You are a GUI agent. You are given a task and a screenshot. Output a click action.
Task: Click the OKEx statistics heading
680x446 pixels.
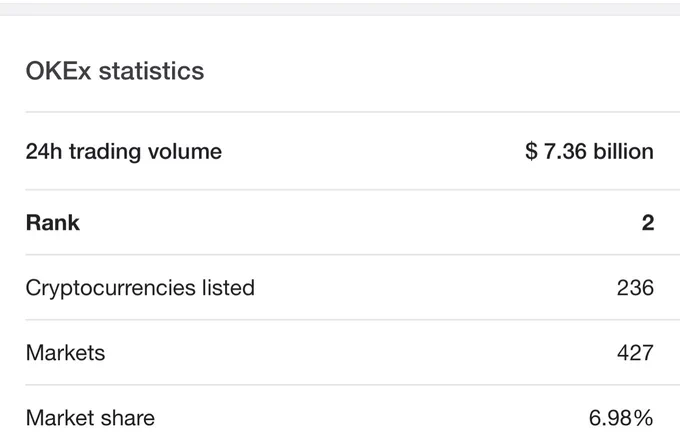115,71
